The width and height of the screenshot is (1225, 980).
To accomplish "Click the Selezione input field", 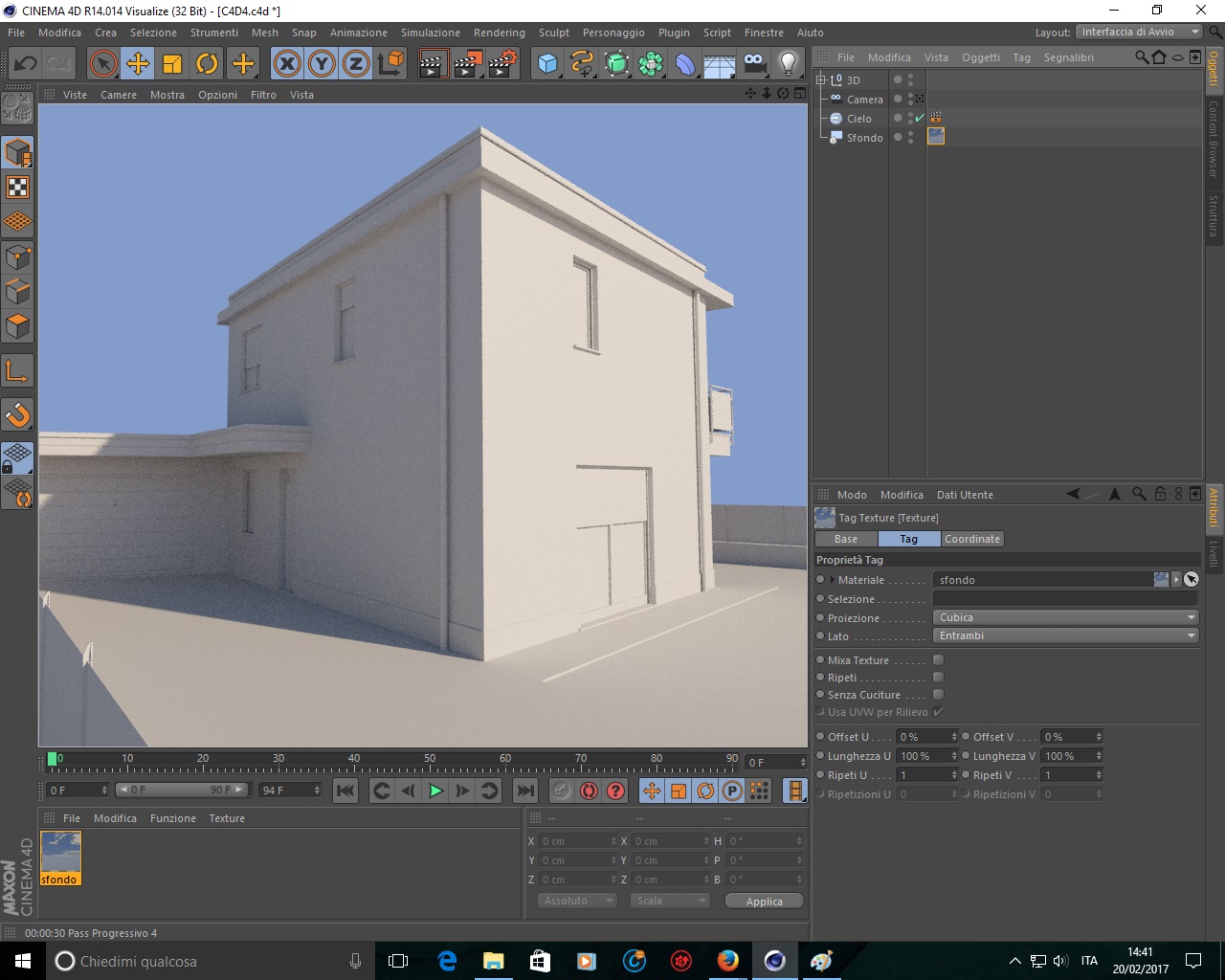I will (x=1065, y=599).
